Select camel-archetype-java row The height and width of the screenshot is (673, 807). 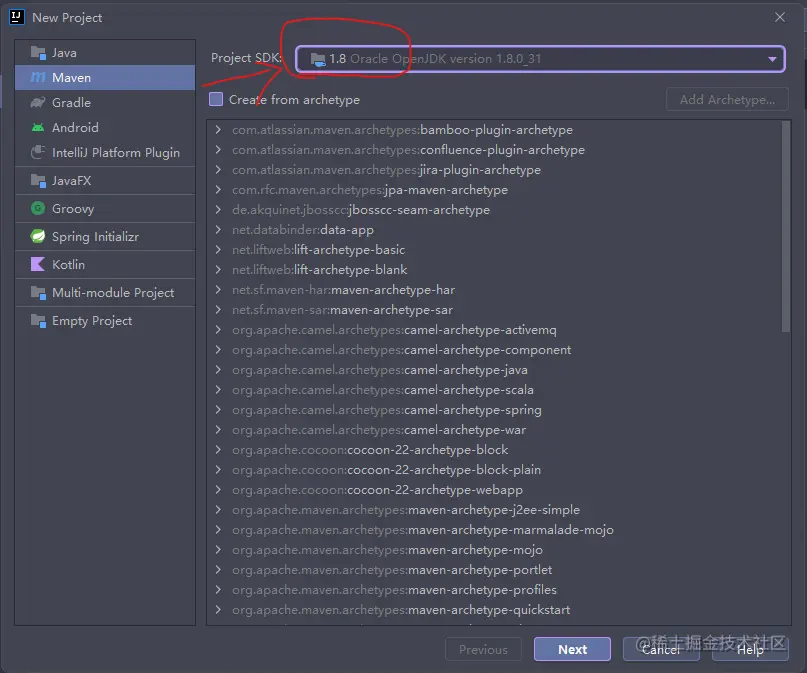point(494,370)
